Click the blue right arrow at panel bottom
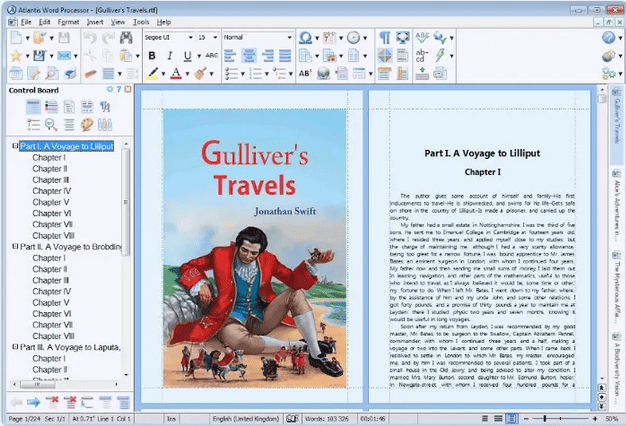This screenshot has width=626, height=426. (x=34, y=402)
